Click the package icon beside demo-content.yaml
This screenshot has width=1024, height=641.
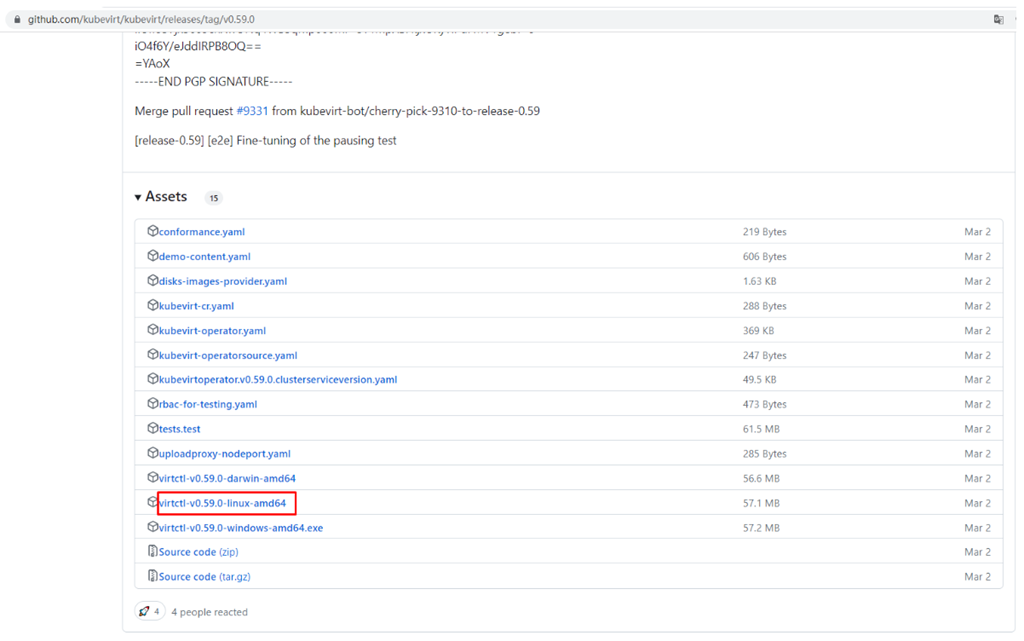coord(153,255)
